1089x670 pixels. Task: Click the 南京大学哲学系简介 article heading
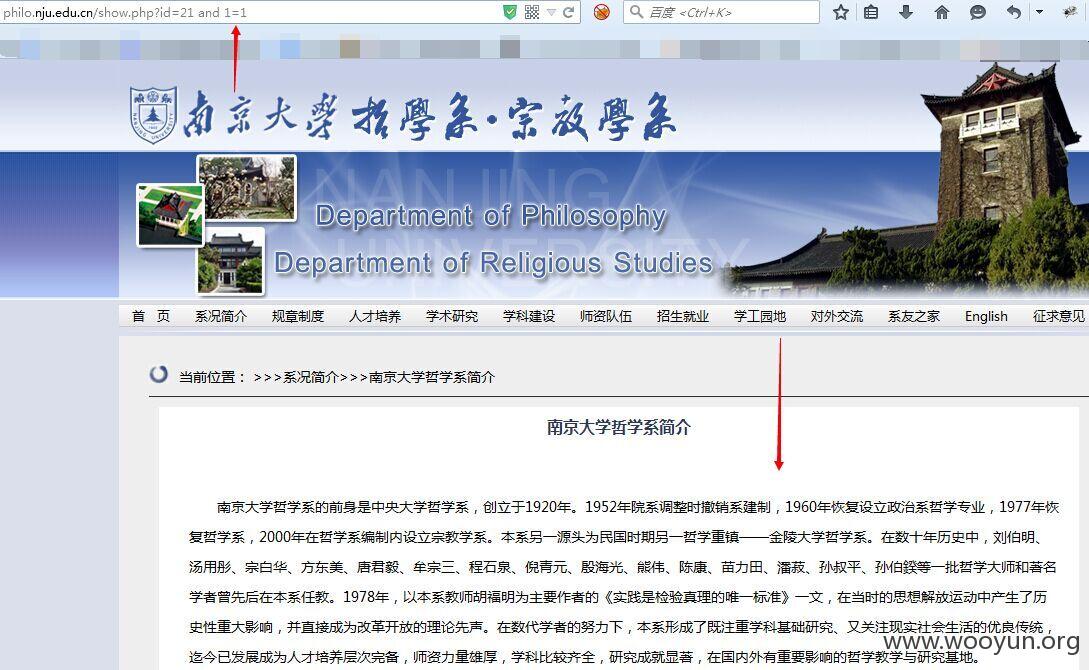click(619, 427)
